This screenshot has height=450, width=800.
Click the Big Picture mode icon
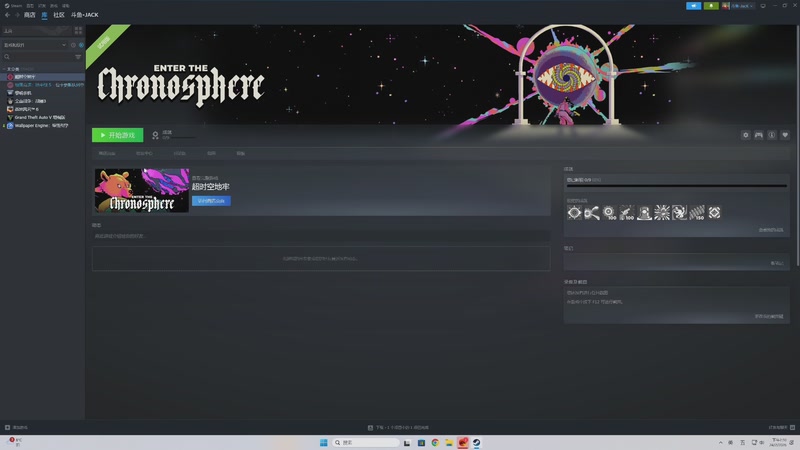click(x=763, y=6)
